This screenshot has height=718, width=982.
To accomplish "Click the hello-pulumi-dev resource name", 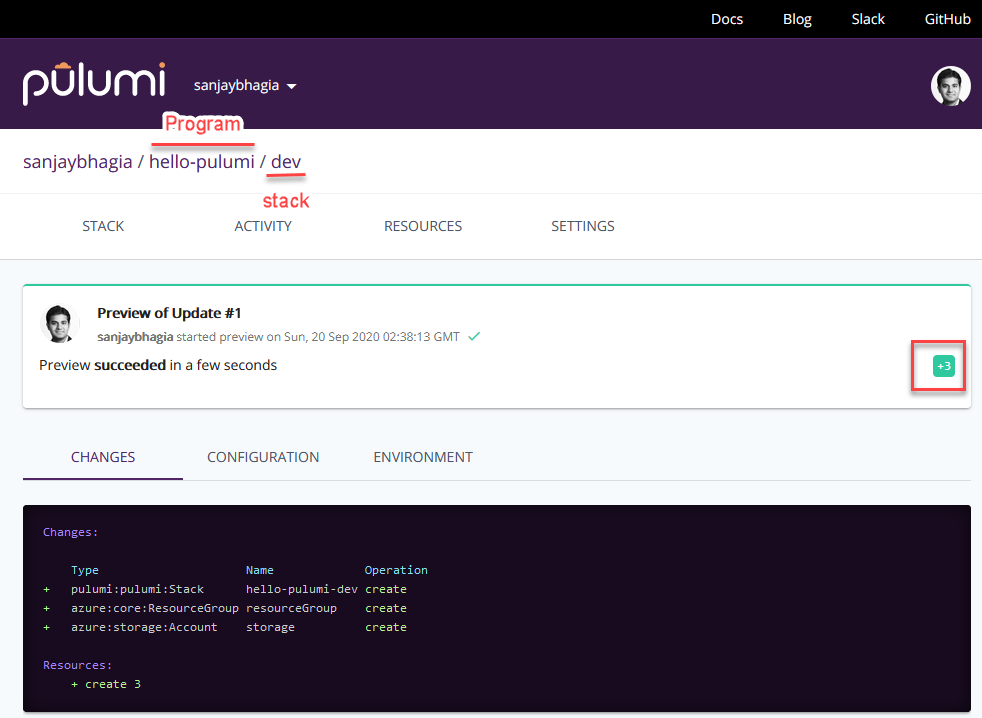I will tap(302, 590).
